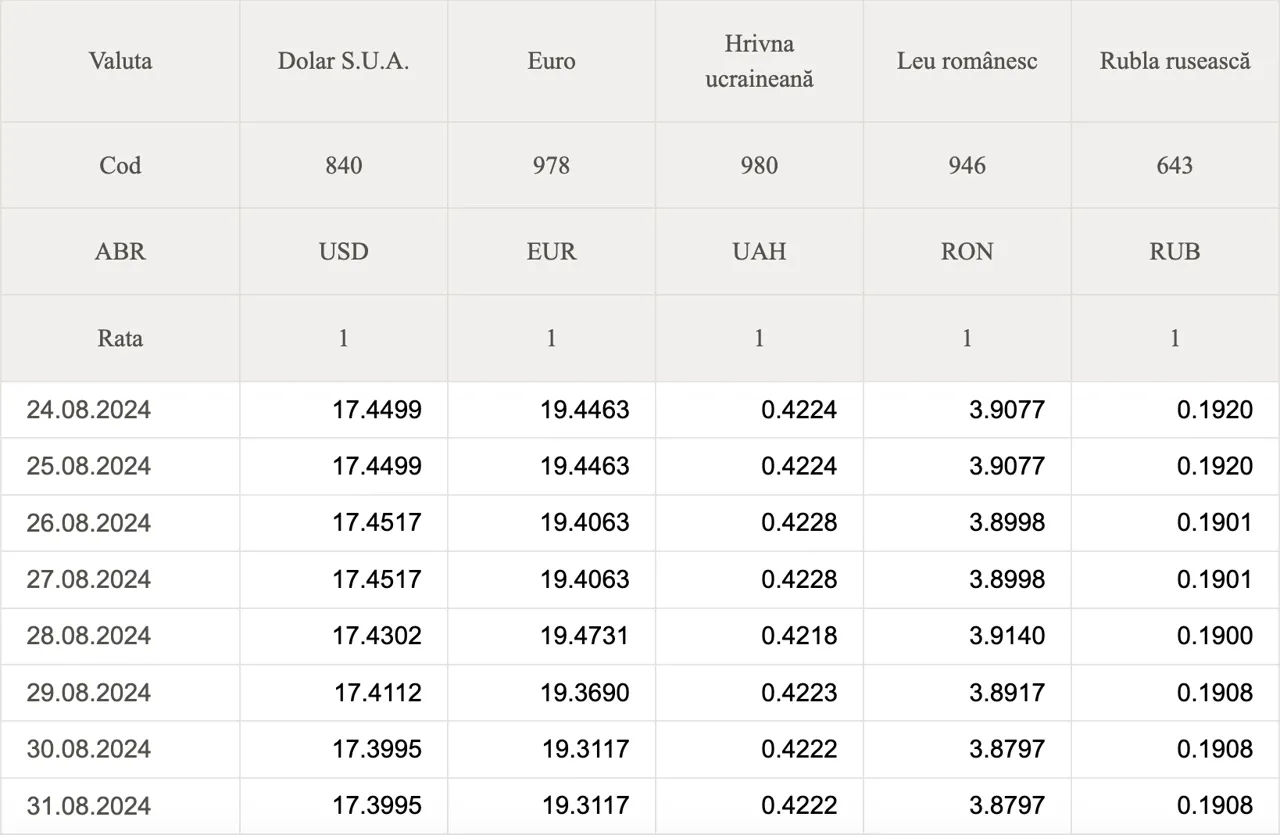Click the currency code 643 cell
Screen dimensions: 1280x835
[x=1175, y=165]
